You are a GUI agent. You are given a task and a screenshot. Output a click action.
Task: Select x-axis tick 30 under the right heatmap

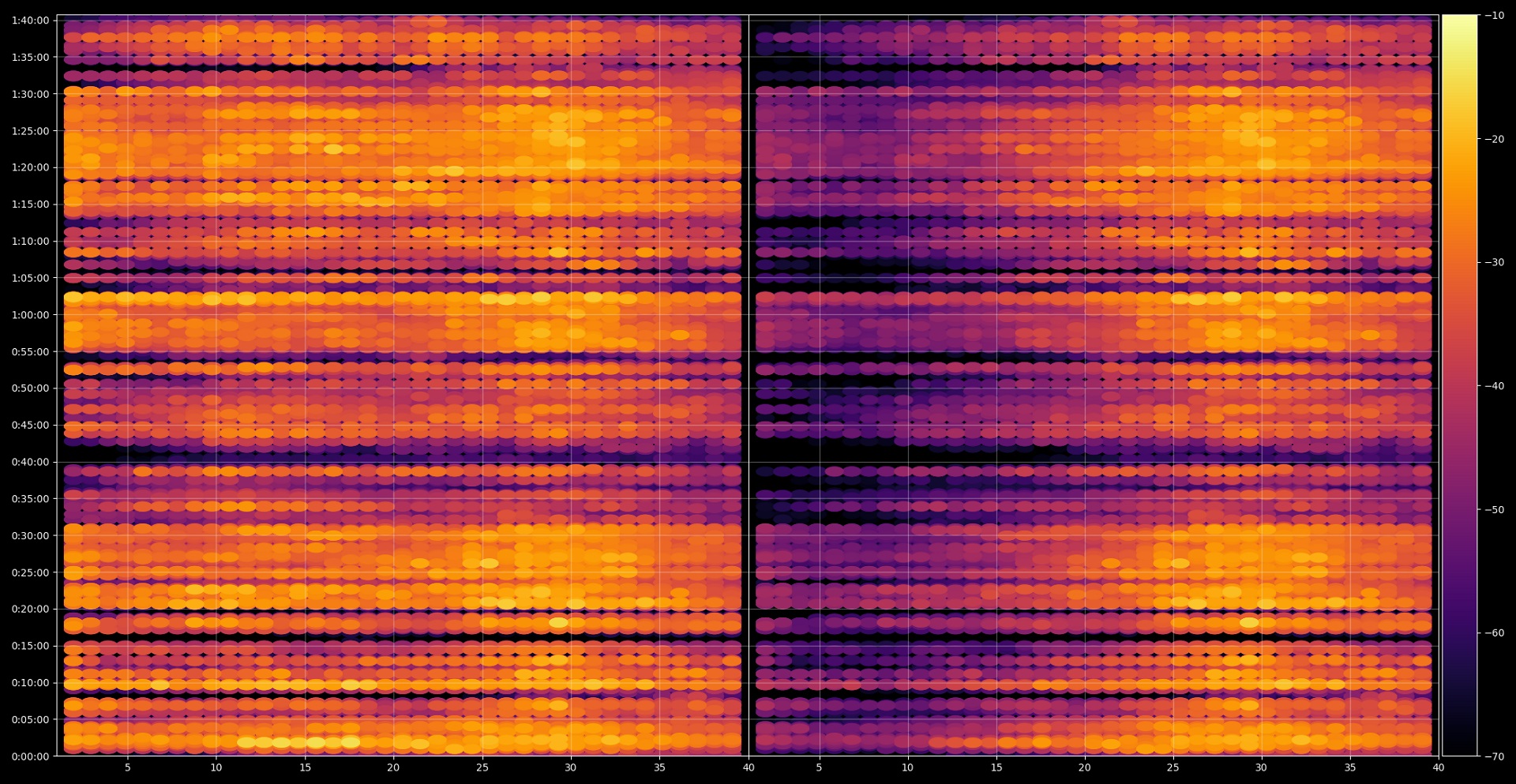tap(1261, 767)
